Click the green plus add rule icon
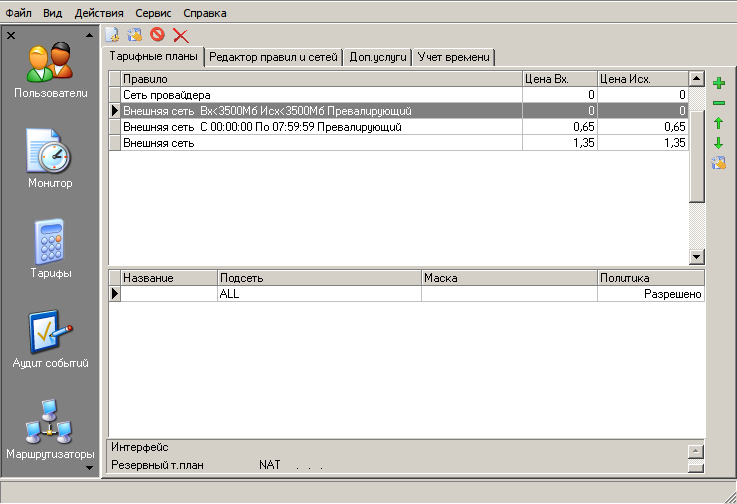This screenshot has width=737, height=504. click(x=718, y=84)
